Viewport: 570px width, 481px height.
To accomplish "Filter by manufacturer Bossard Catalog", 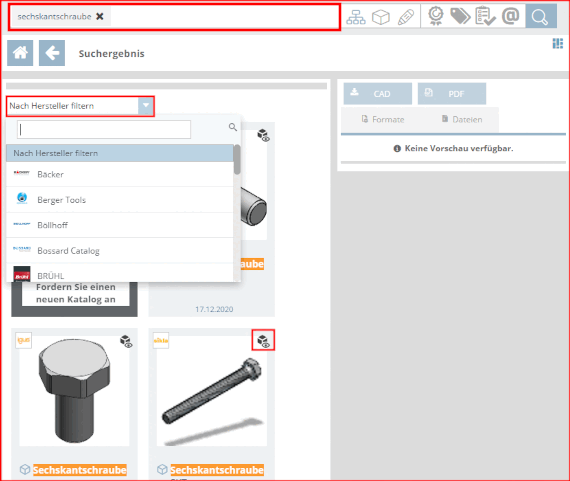I will 120,250.
